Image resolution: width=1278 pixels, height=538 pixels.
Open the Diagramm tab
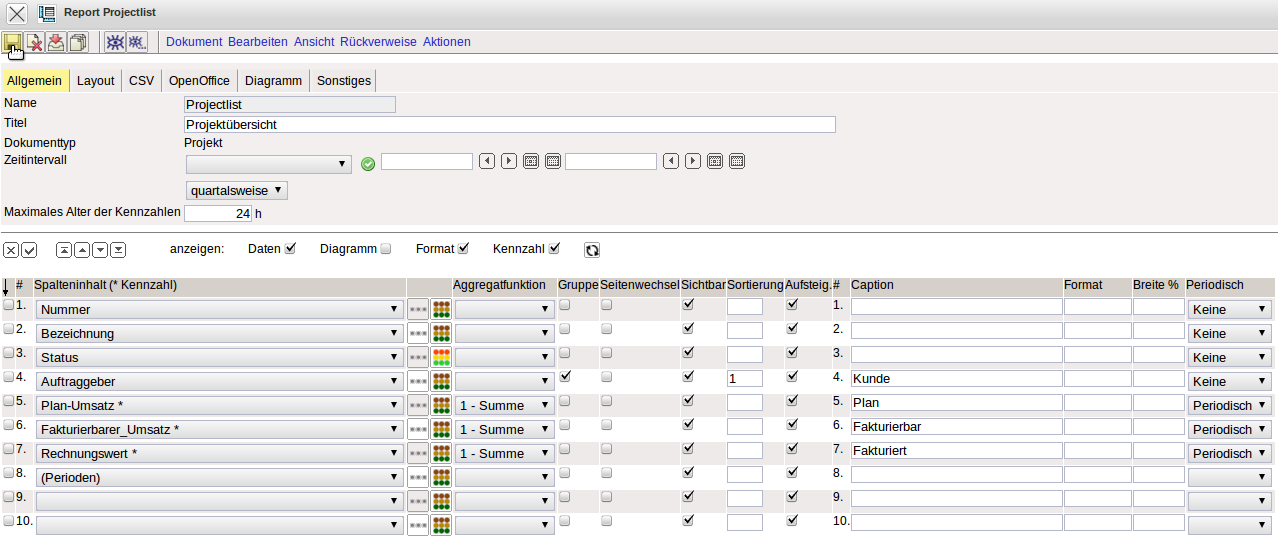pyautogui.click(x=273, y=81)
